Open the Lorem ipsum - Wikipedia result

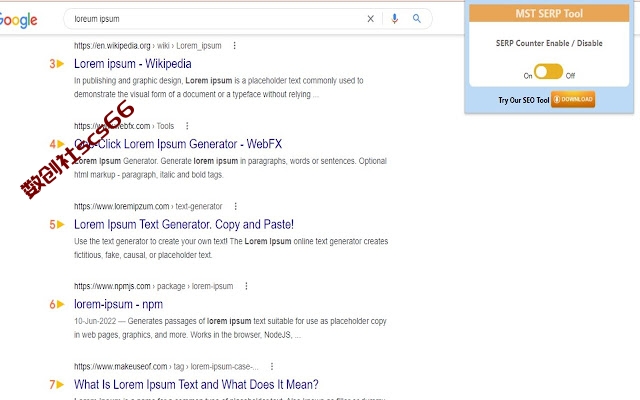tap(133, 64)
